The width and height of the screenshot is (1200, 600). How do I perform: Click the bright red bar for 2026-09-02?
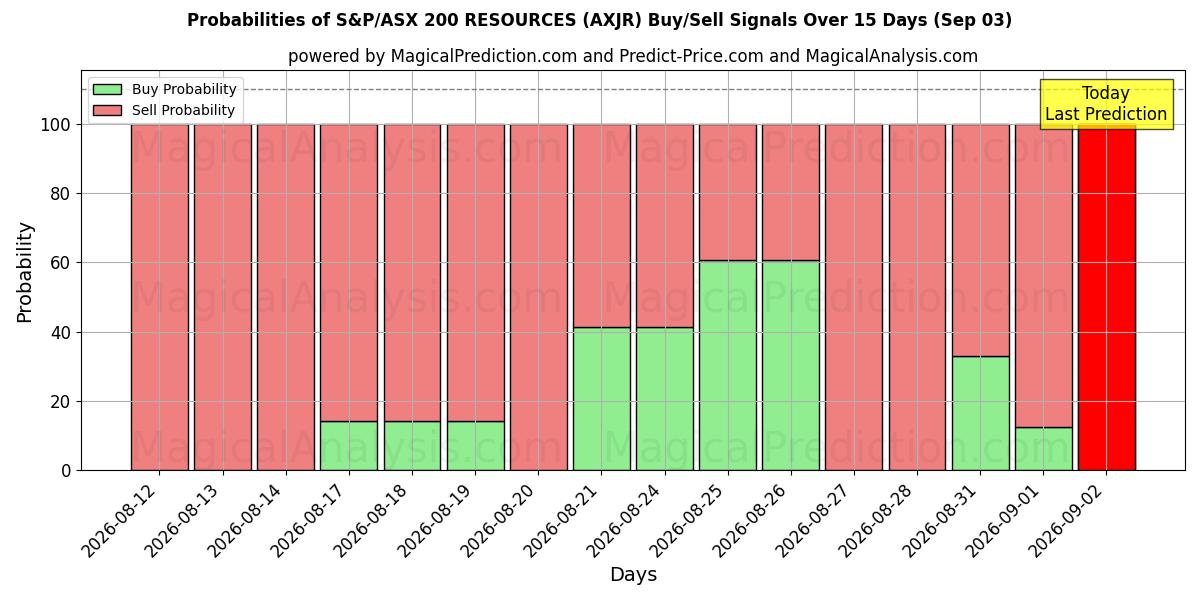click(1106, 297)
